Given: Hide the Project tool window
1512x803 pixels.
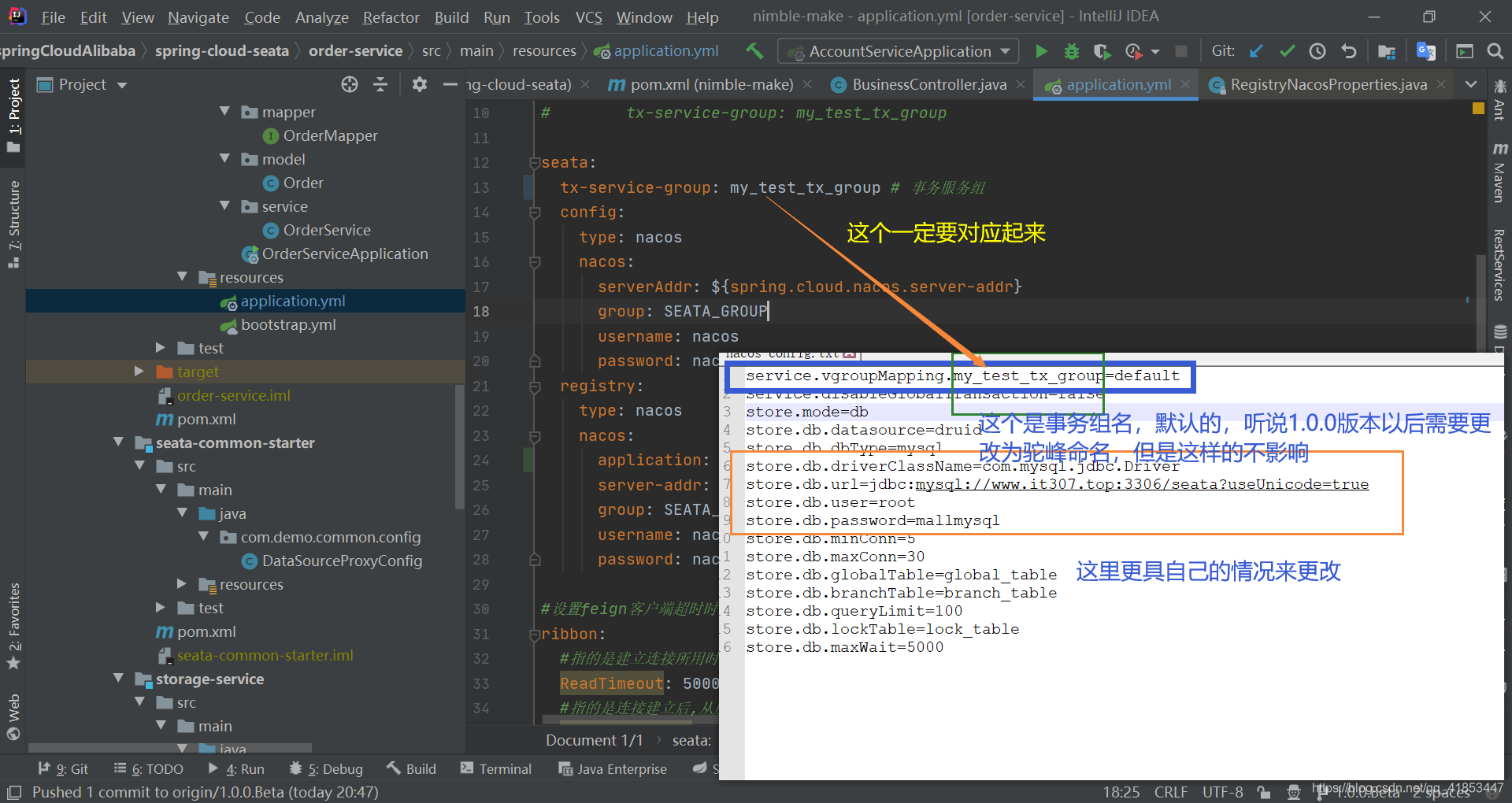Looking at the screenshot, I should coord(450,84).
